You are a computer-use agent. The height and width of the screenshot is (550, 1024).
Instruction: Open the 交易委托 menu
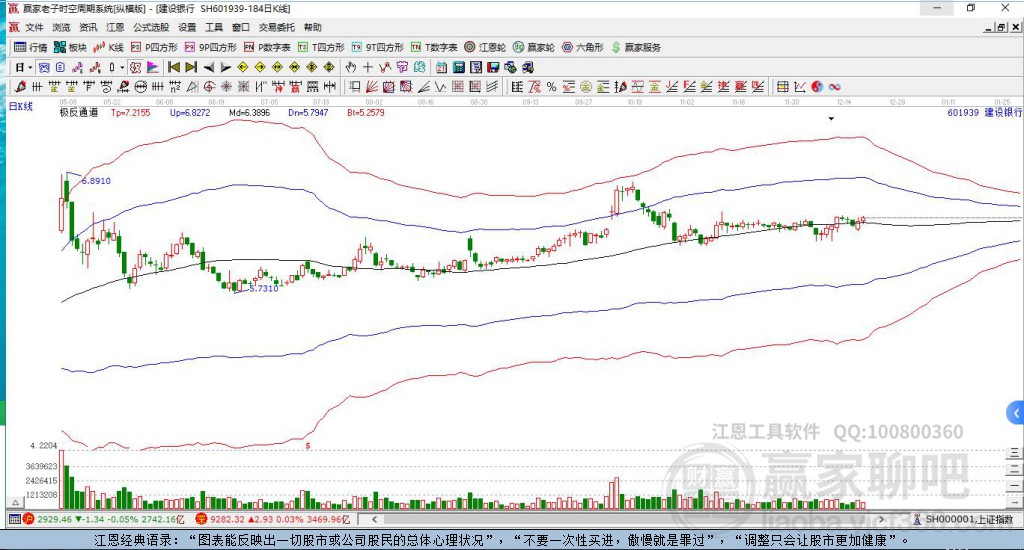[x=276, y=27]
